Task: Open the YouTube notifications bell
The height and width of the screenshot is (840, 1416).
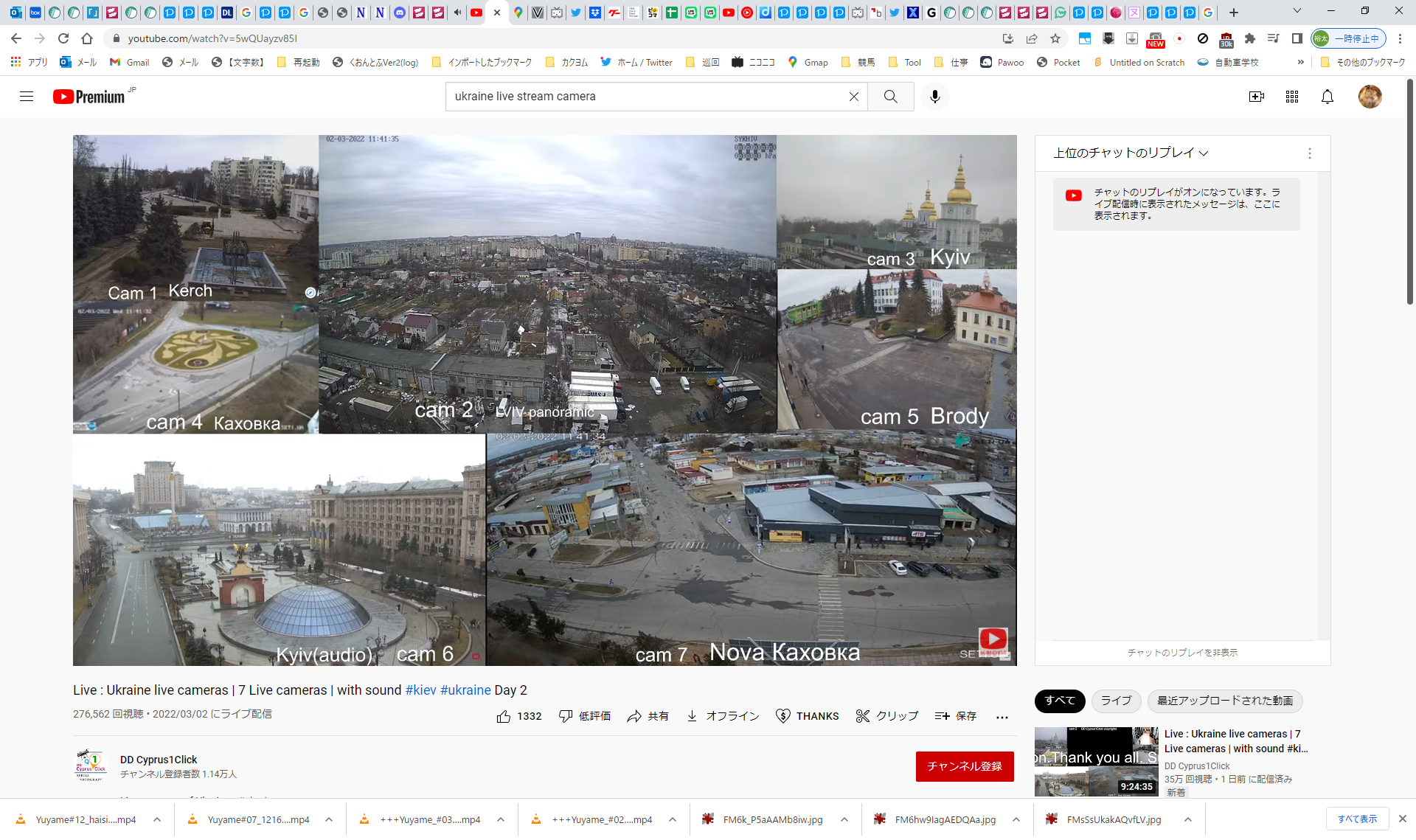Action: click(1327, 97)
